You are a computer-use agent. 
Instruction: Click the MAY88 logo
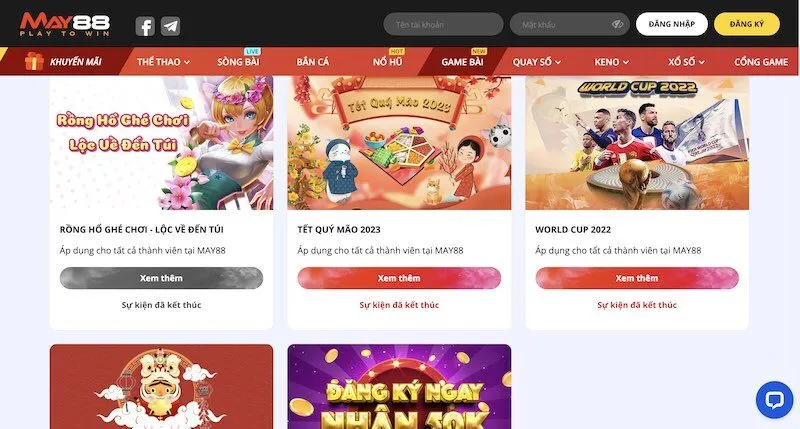65,24
